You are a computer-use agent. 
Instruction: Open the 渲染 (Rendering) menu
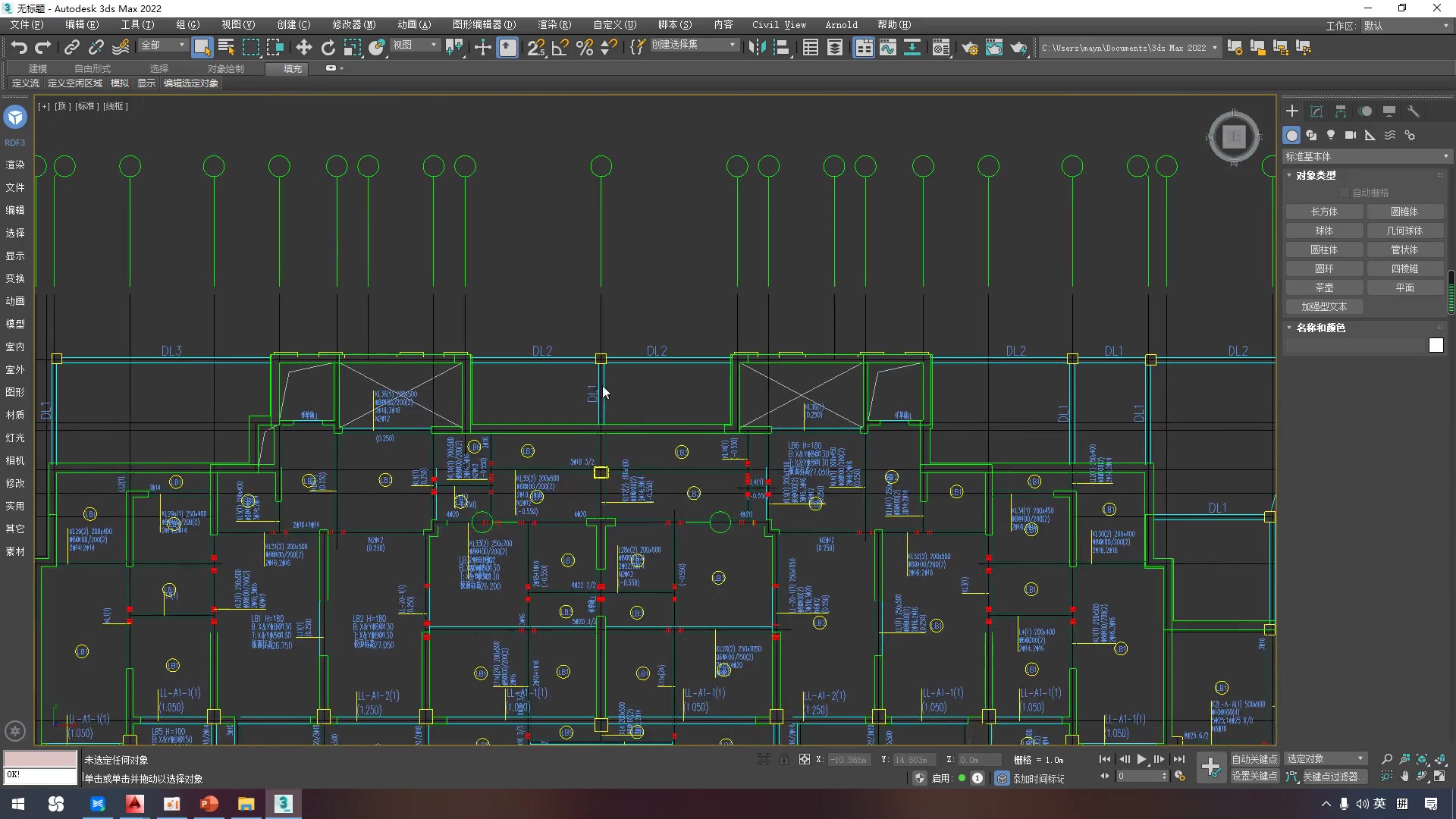[554, 24]
